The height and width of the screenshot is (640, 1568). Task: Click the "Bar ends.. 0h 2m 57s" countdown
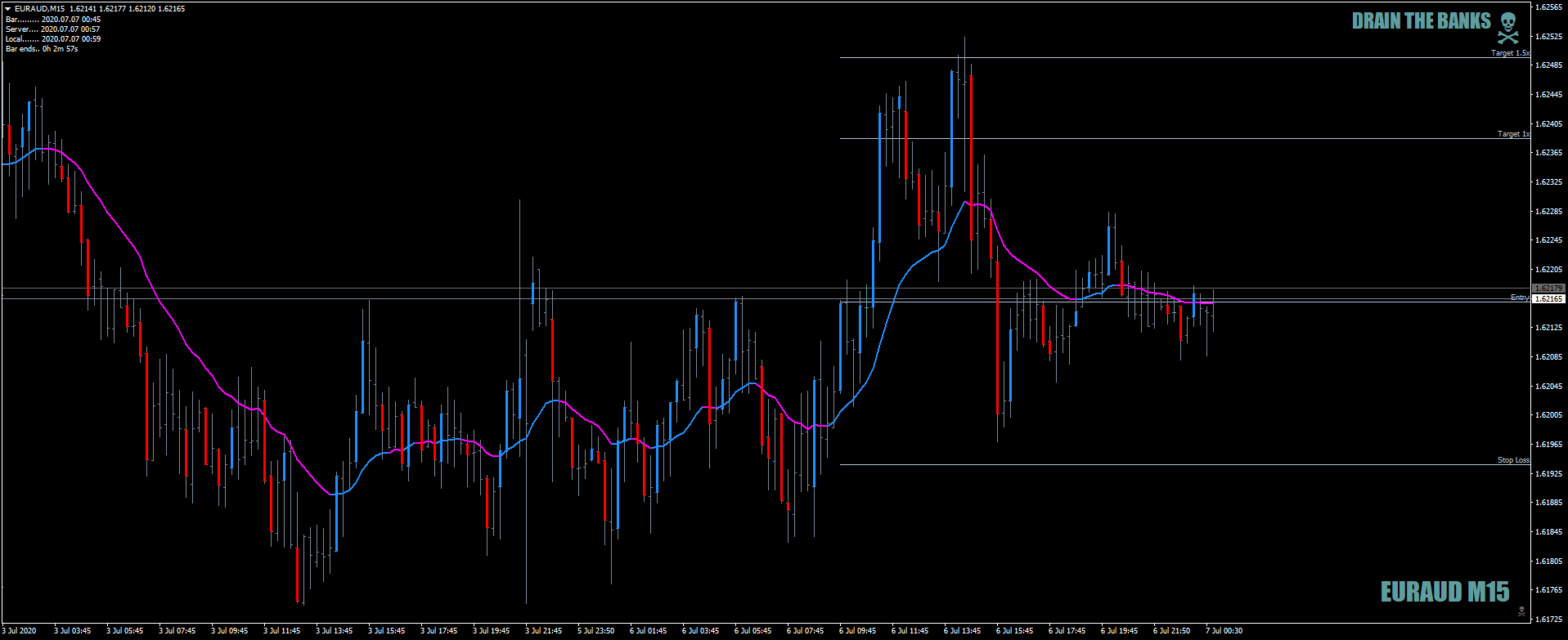(x=42, y=49)
